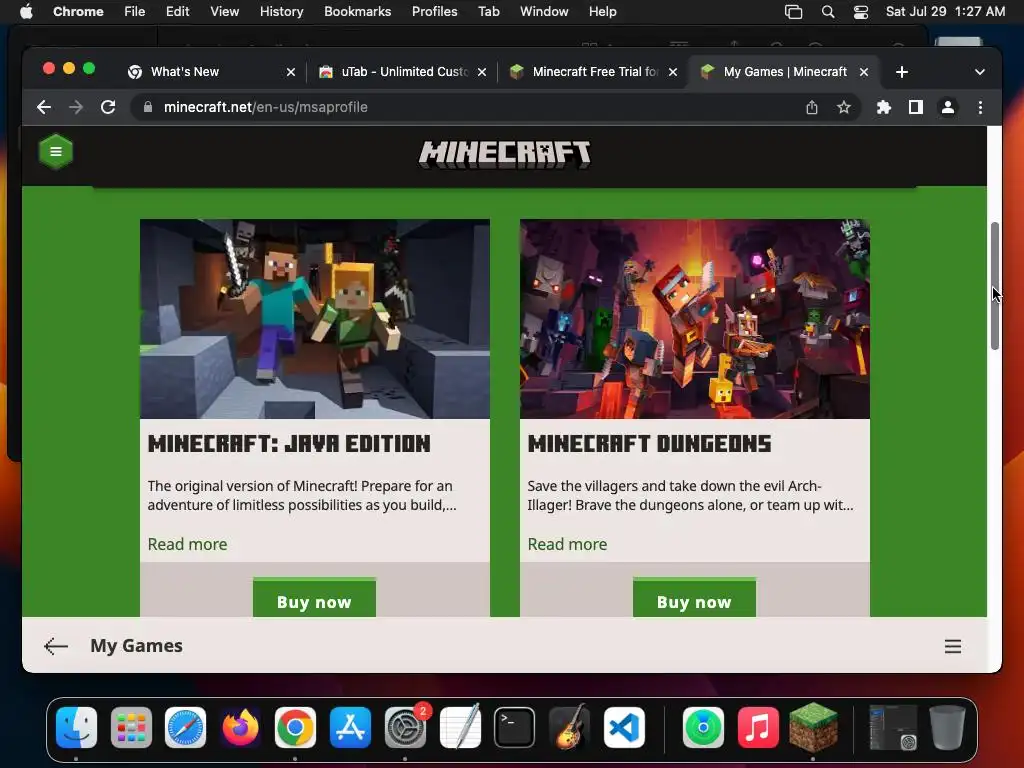
Task: Open System Settings from the Dock
Action: pos(405,727)
